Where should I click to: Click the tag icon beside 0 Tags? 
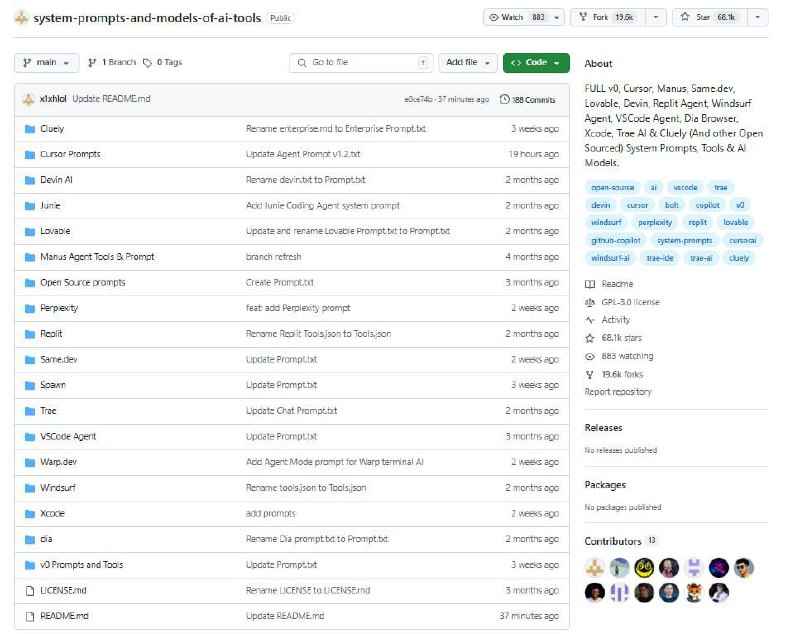[x=147, y=63]
